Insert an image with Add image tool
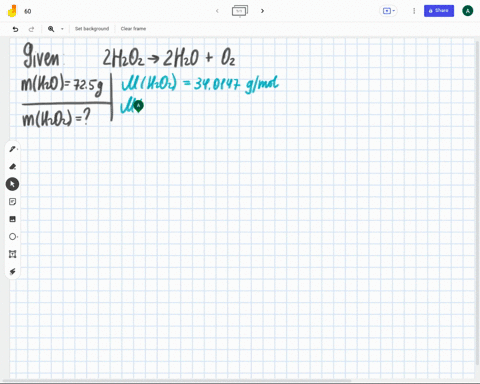 (13, 219)
